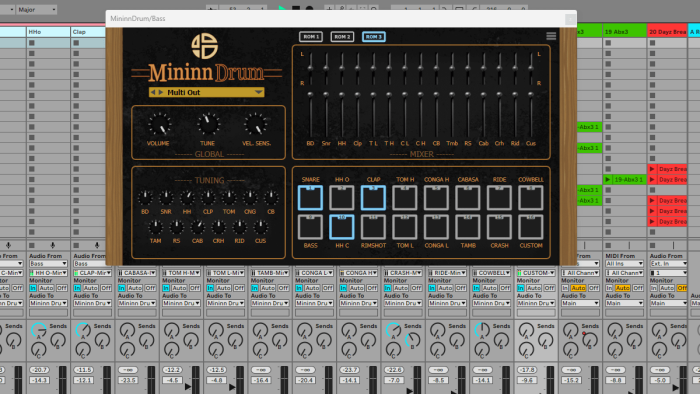
Task: Click the global VOLUME knob
Action: tap(159, 124)
